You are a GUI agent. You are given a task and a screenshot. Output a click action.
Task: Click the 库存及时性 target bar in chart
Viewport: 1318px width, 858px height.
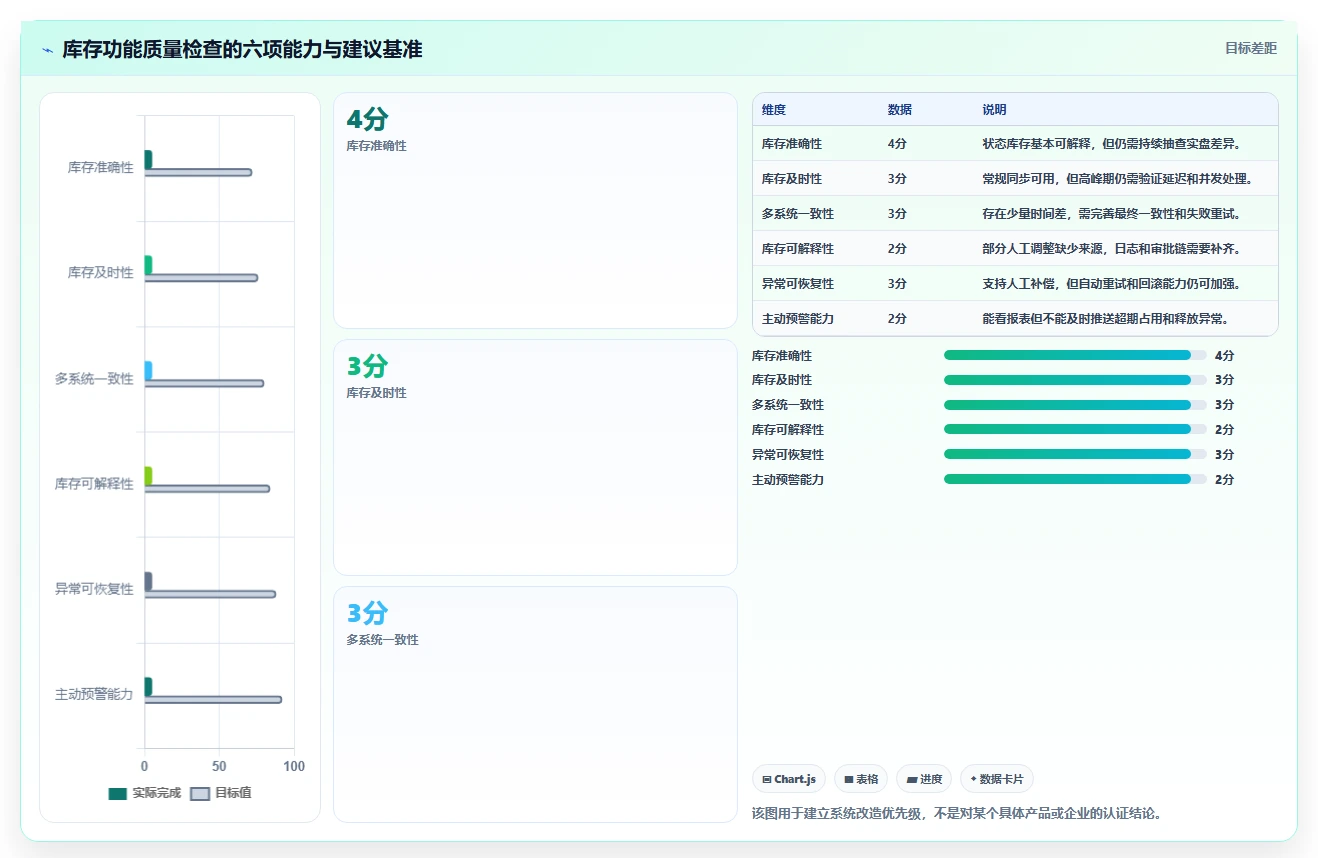[201, 278]
